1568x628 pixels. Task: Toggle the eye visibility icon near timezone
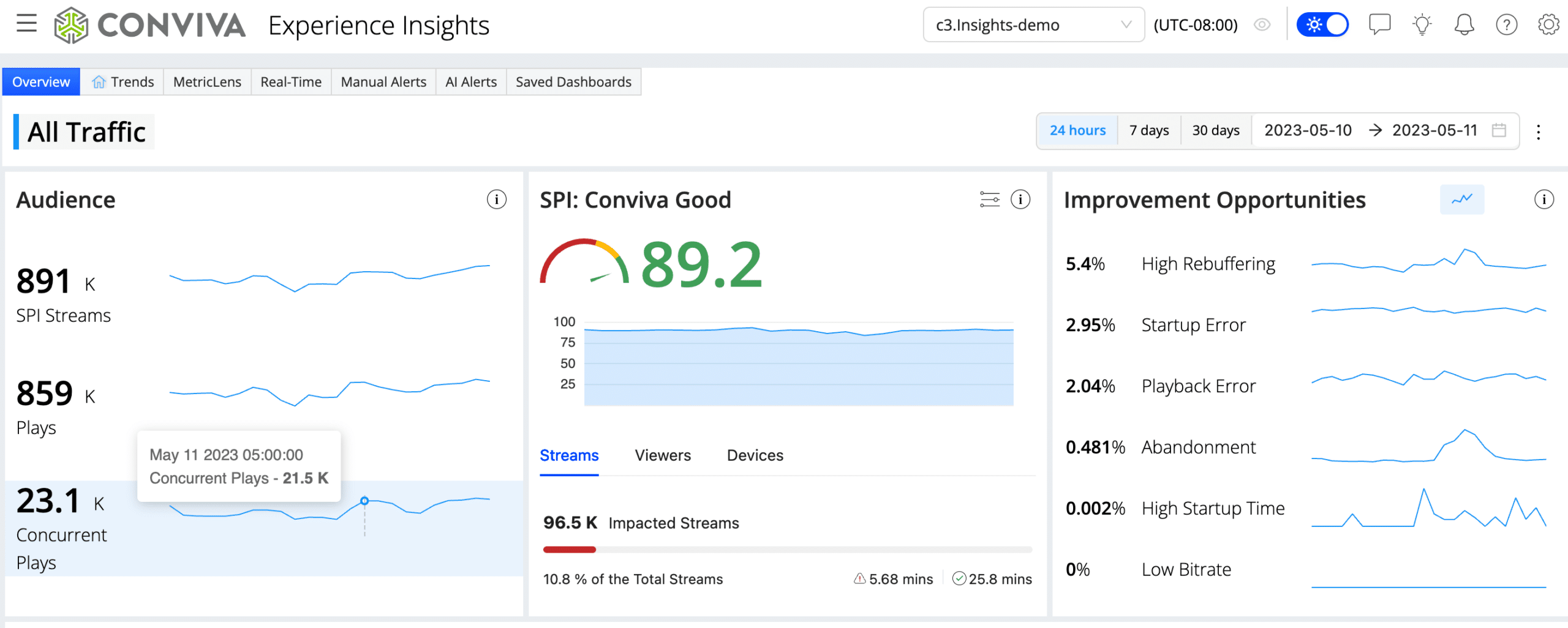coord(1262,24)
